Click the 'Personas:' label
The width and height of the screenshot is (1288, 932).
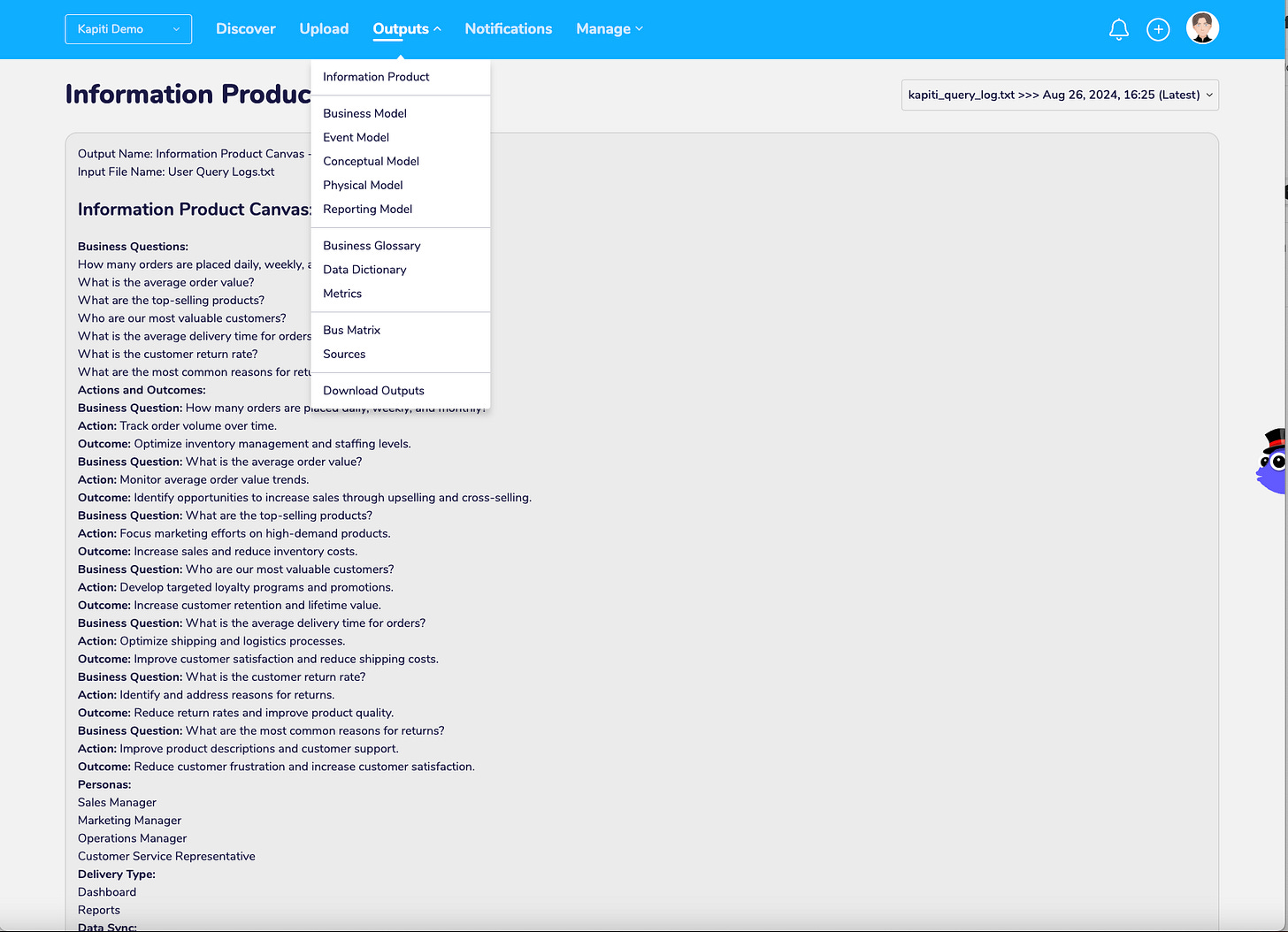point(104,784)
